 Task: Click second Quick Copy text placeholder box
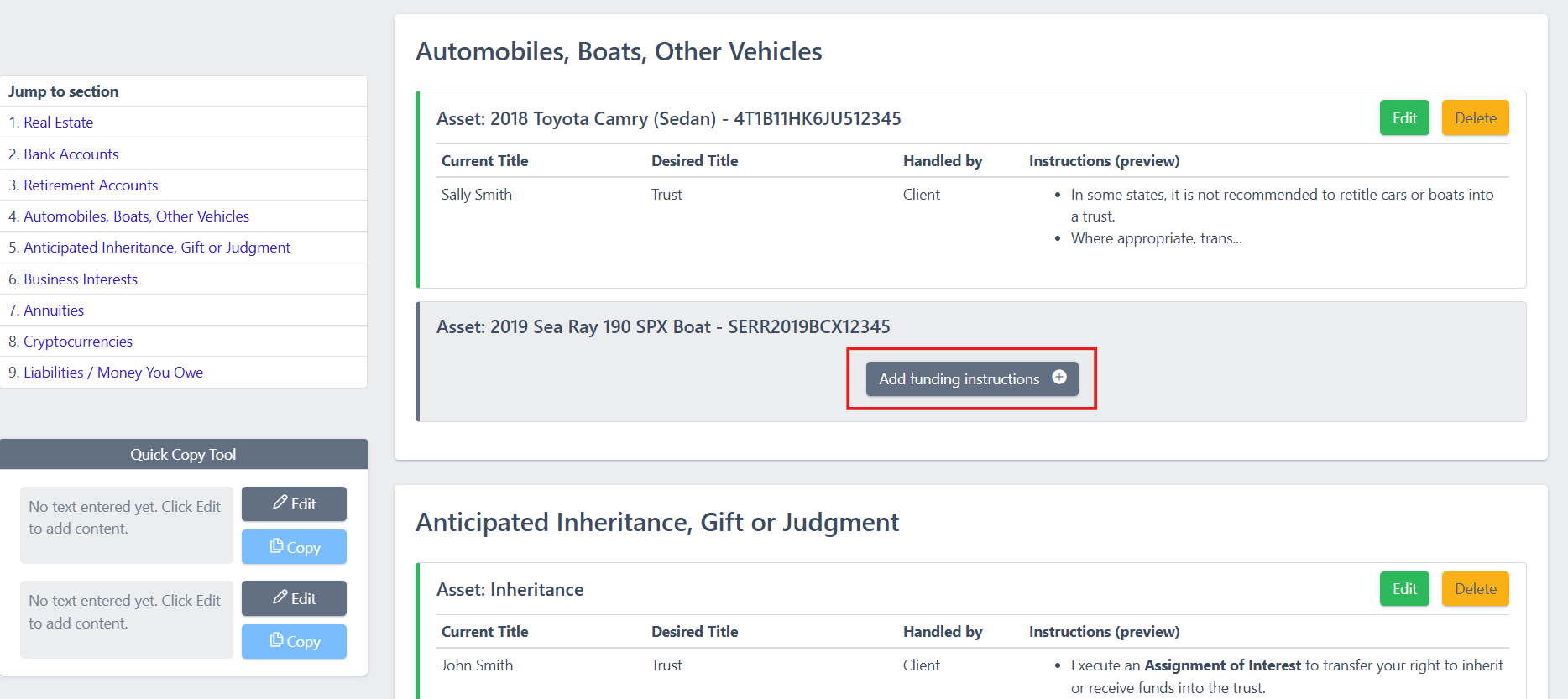pos(126,619)
